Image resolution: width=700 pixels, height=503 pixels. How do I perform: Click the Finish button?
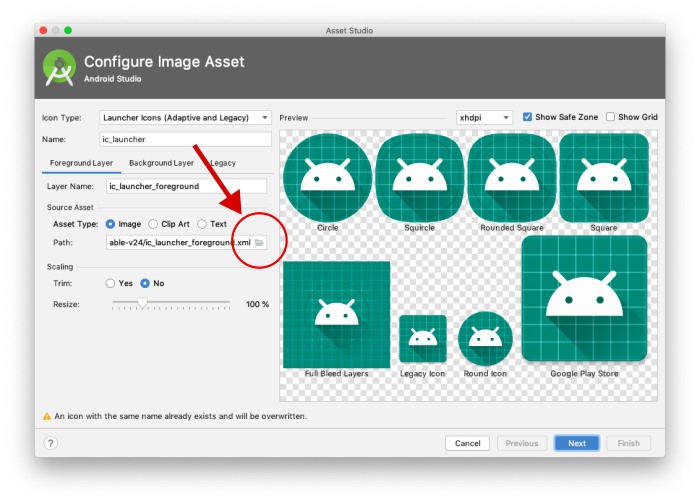(628, 443)
